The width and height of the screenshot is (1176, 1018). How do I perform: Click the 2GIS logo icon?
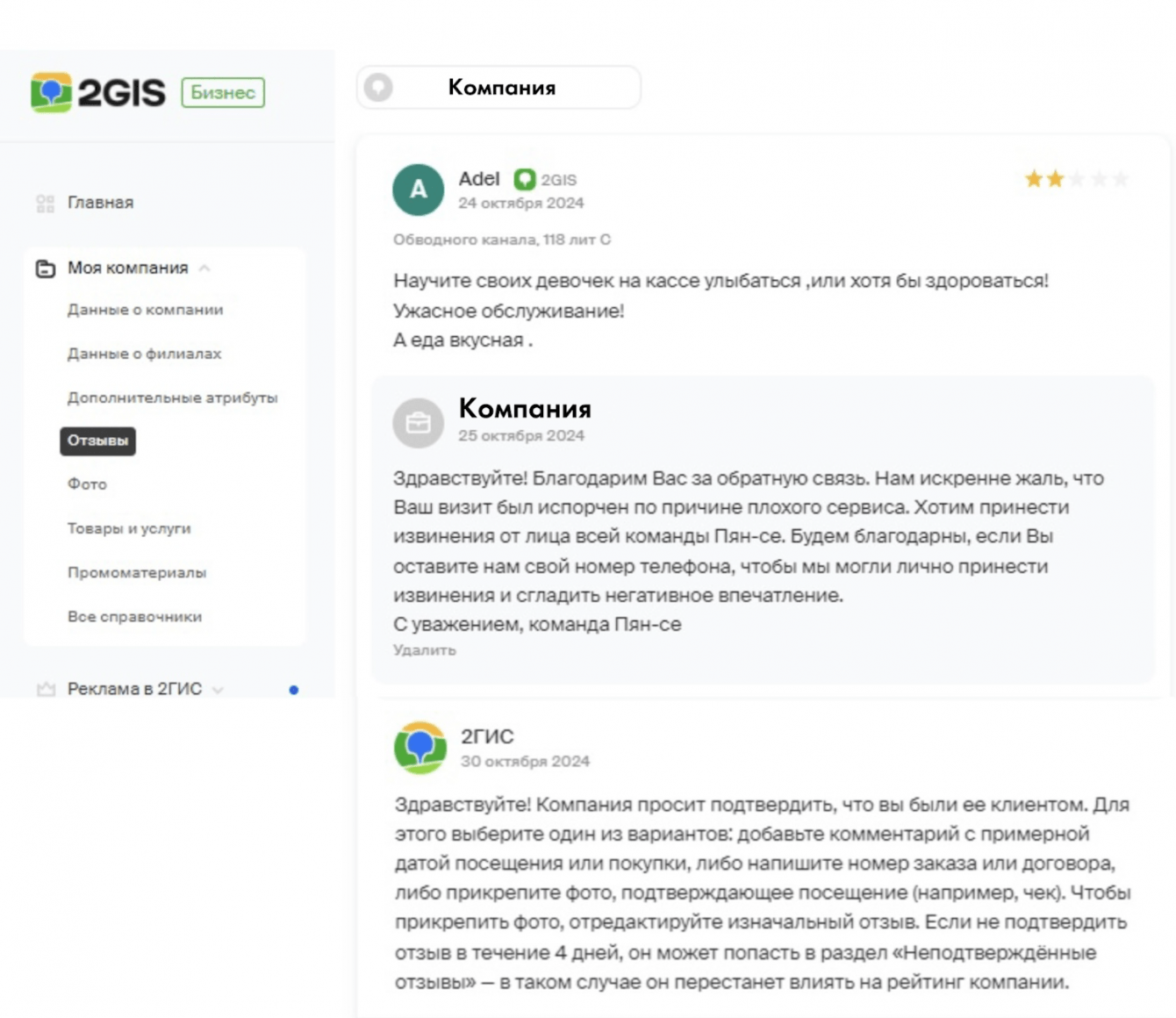point(51,92)
